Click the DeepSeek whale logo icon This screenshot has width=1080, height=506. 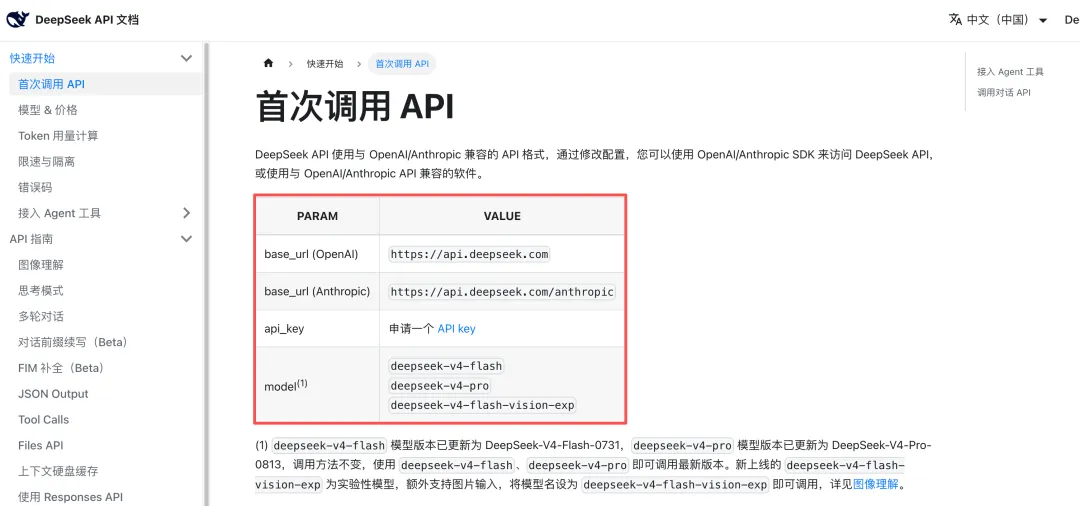[18, 20]
